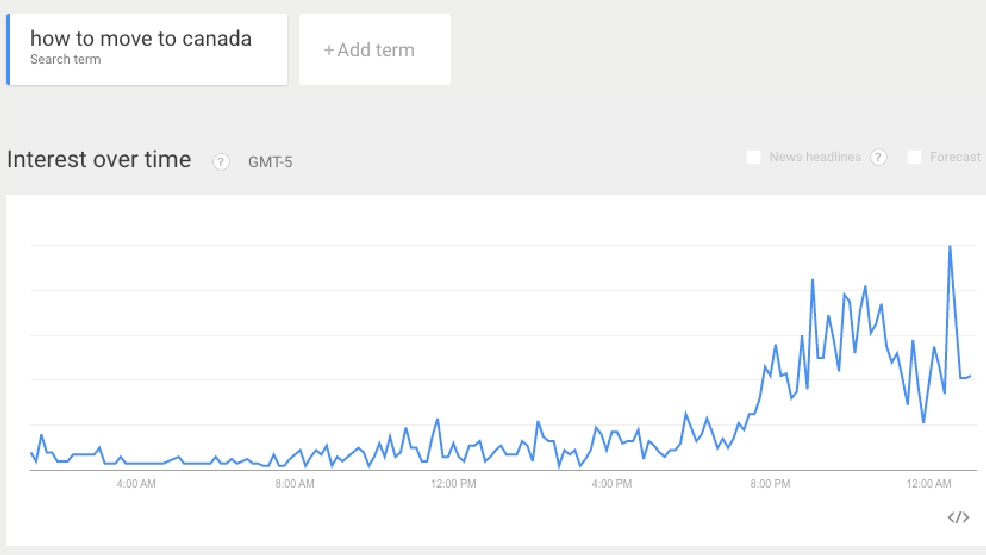Click the 12:00 AM axis label
The image size is (986, 555).
coord(929,483)
